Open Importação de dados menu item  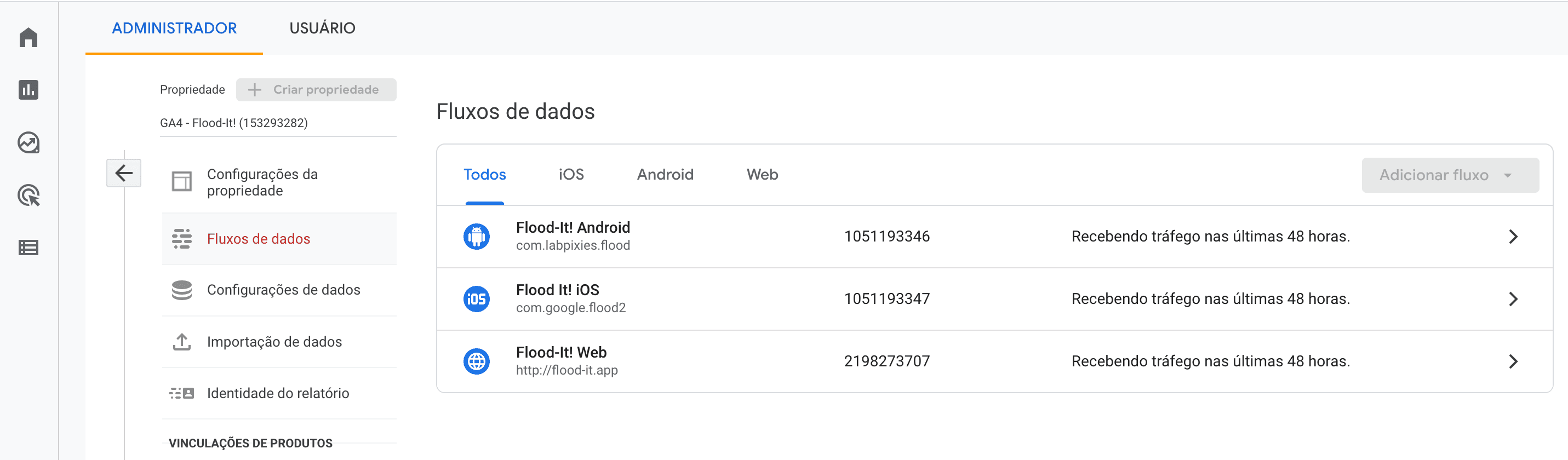click(x=274, y=342)
